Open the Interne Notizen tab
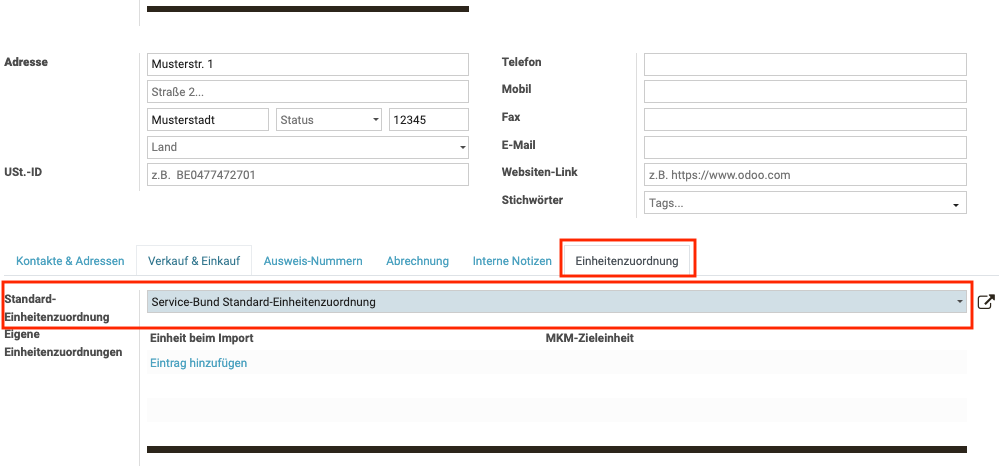This screenshot has width=1002, height=470. pyautogui.click(x=512, y=261)
